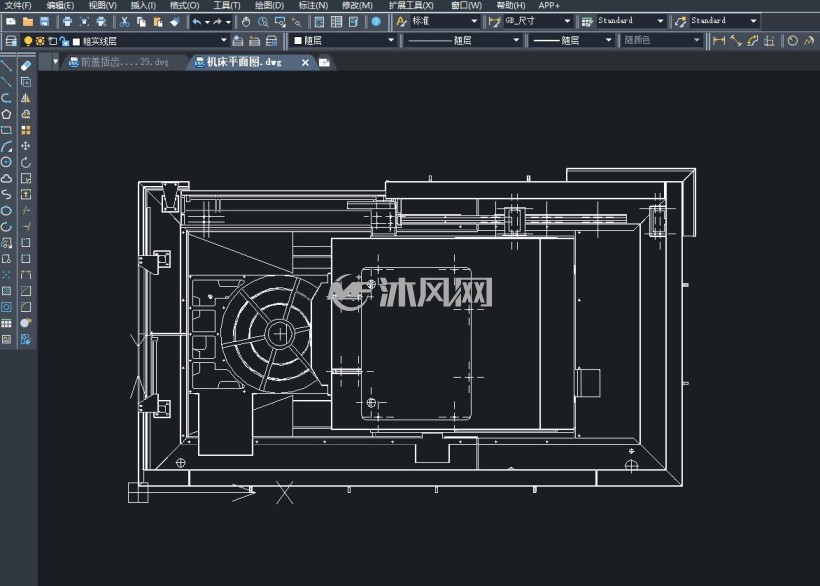Viewport: 820px width, 586px height.
Task: Click the 粗实线层 layer color swatch
Action: click(76, 41)
